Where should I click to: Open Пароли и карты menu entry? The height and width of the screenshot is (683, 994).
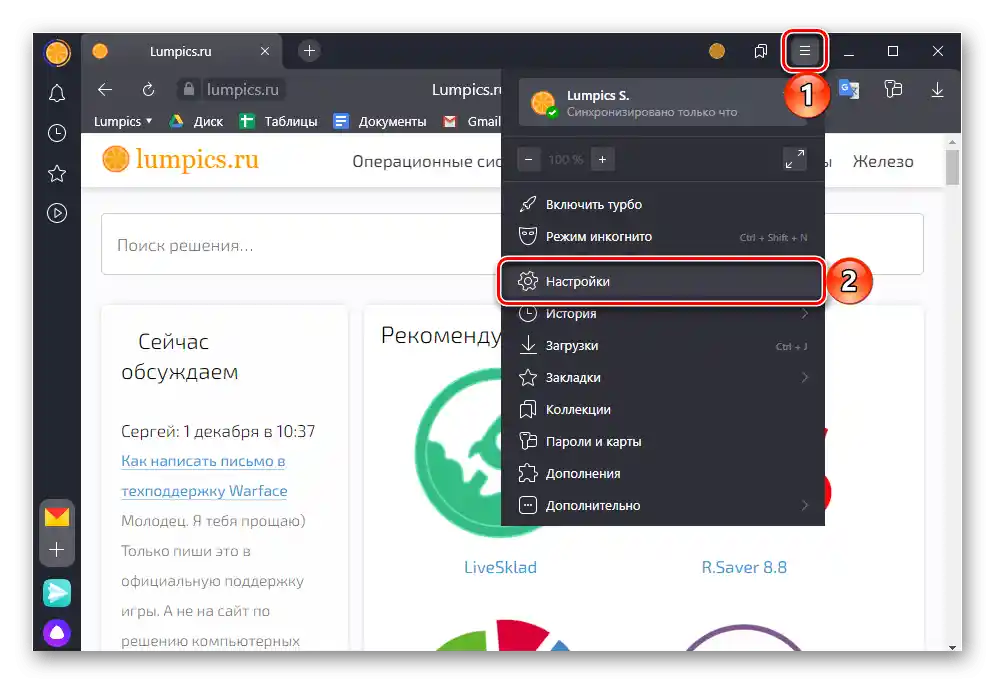pyautogui.click(x=662, y=441)
